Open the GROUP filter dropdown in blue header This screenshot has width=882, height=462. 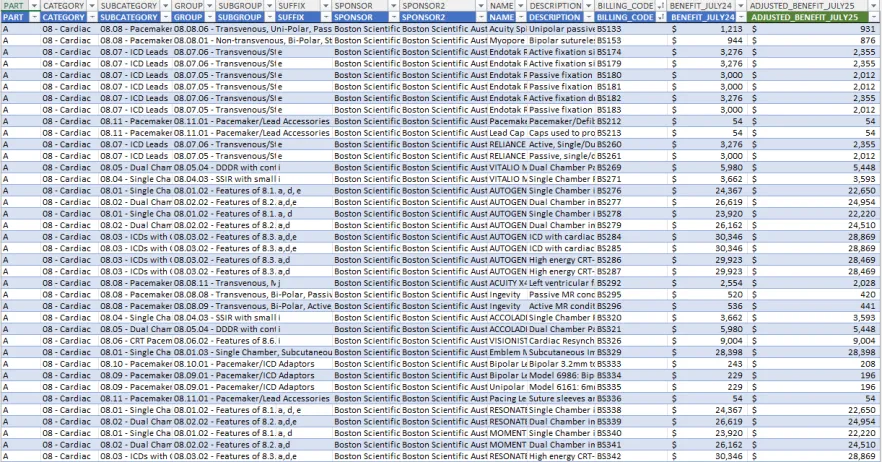(x=209, y=17)
